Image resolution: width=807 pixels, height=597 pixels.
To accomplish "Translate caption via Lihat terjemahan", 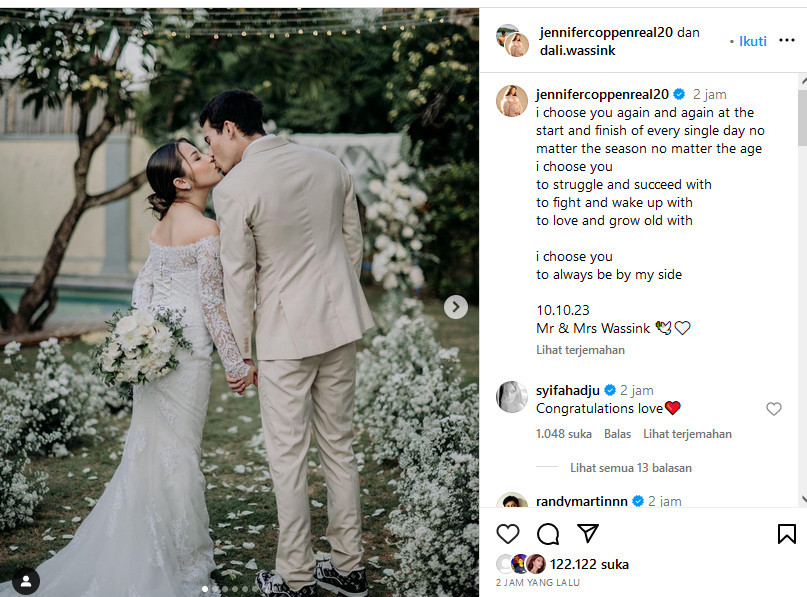I will (580, 350).
